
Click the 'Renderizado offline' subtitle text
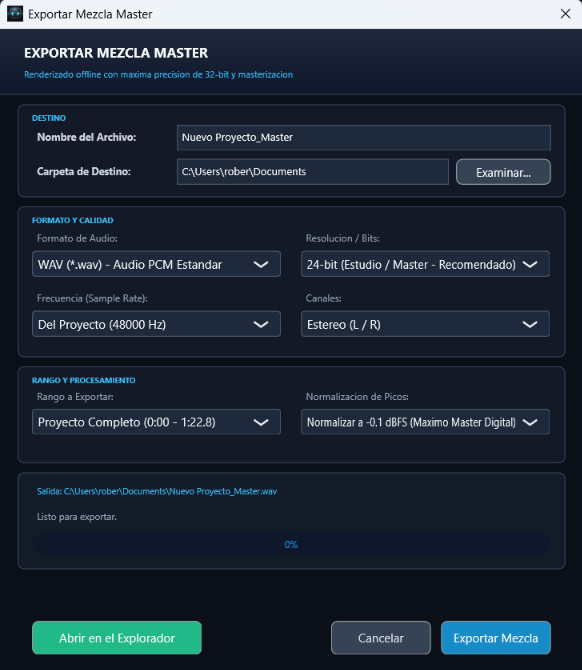tap(159, 75)
